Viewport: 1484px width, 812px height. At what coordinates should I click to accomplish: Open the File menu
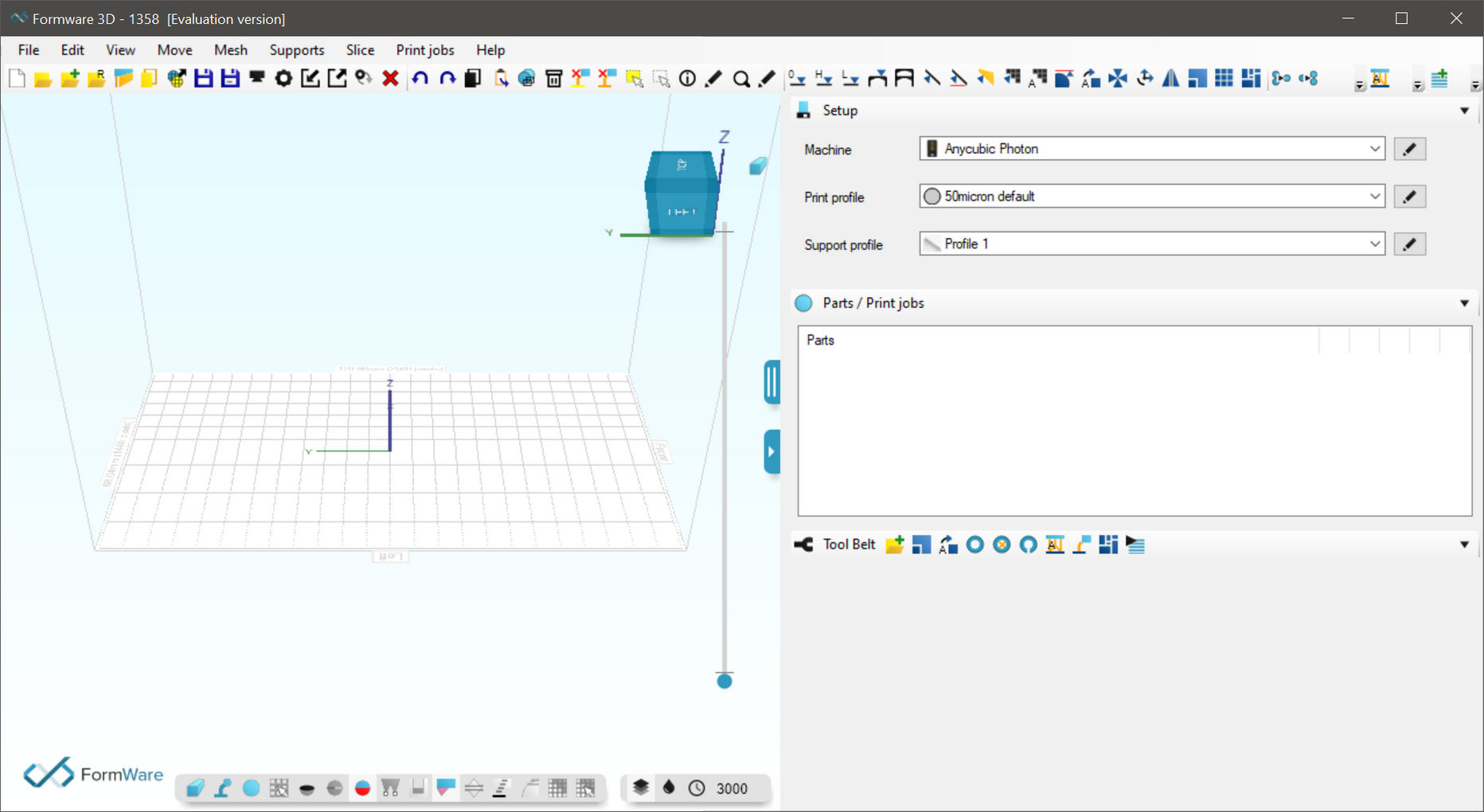pyautogui.click(x=29, y=49)
